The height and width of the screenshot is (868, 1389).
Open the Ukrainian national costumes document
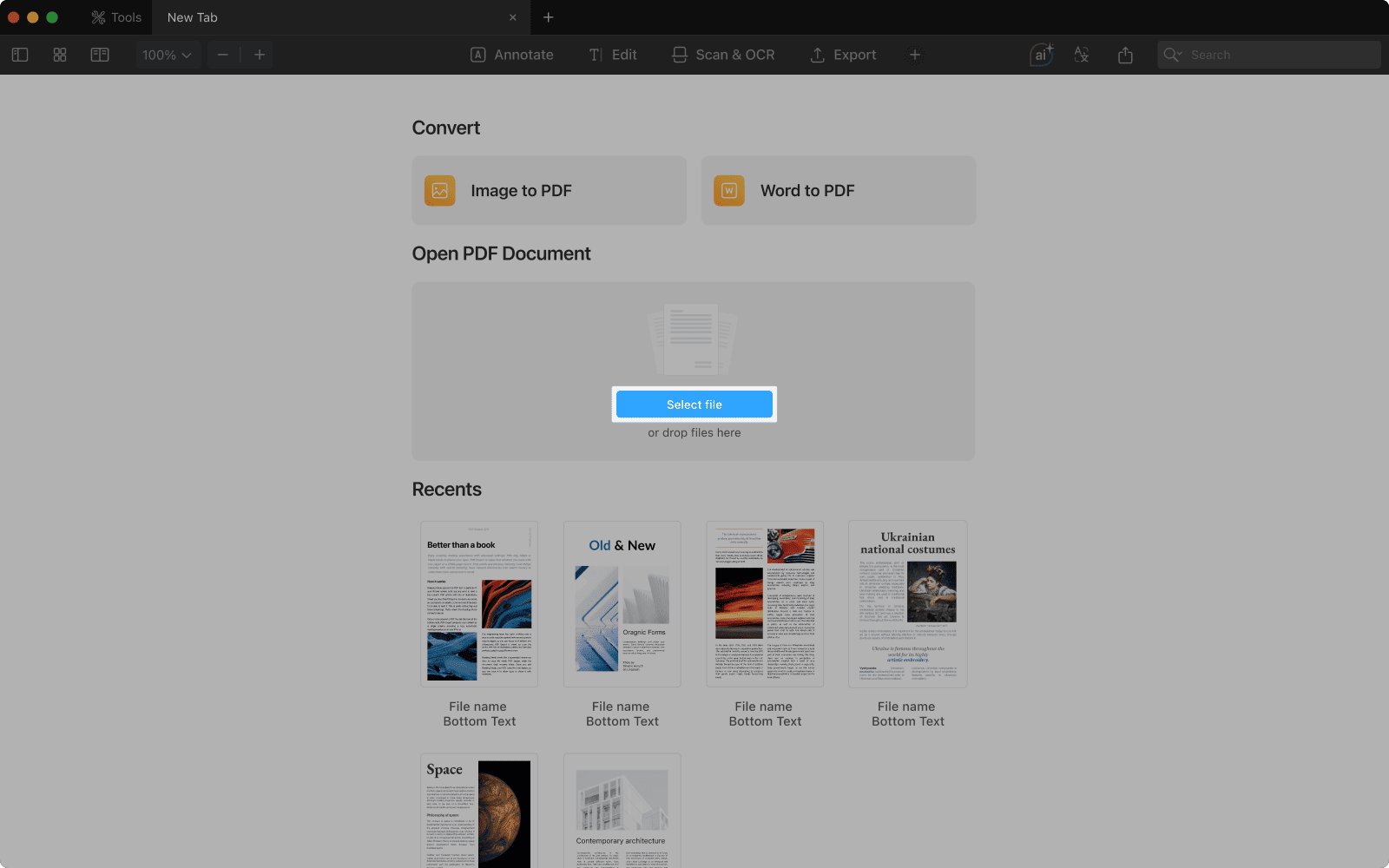(907, 604)
